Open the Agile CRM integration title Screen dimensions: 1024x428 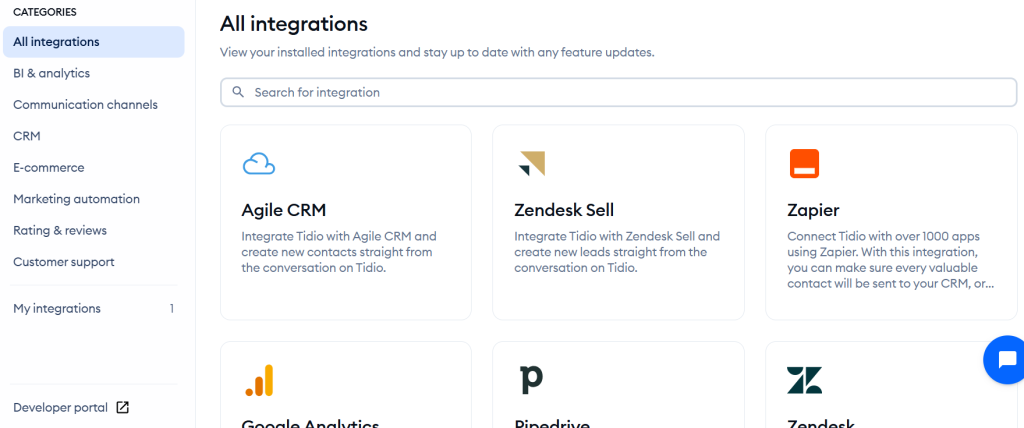[283, 210]
